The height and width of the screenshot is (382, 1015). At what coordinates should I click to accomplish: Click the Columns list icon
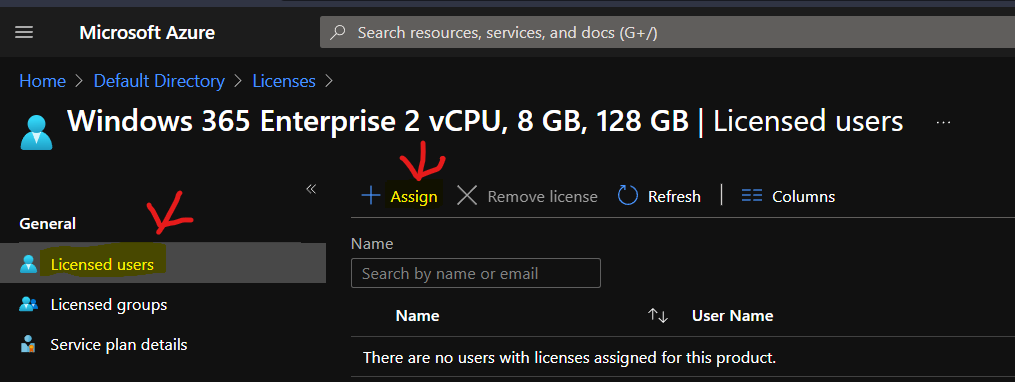pos(752,196)
